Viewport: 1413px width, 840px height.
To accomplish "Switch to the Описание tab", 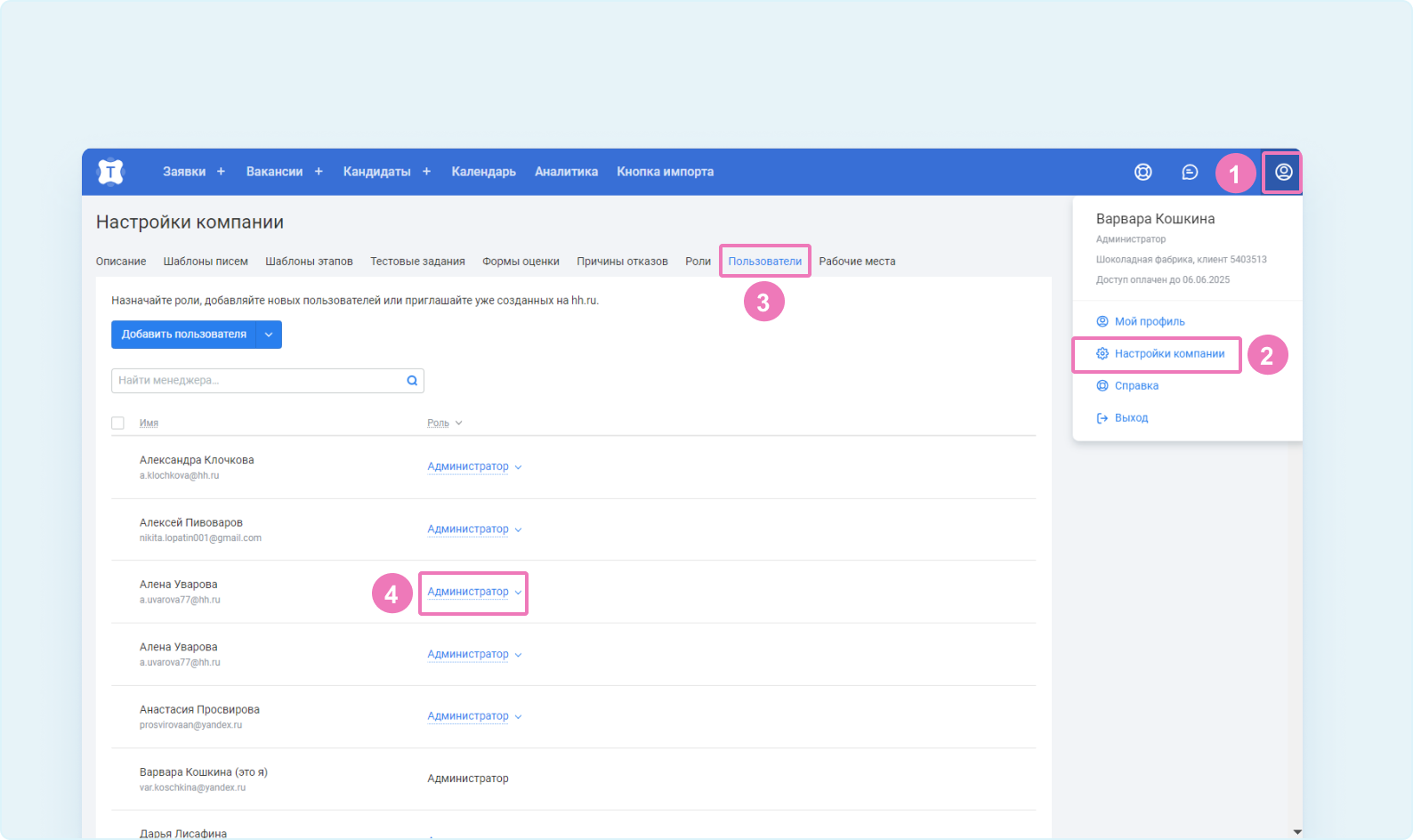I will pyautogui.click(x=121, y=262).
